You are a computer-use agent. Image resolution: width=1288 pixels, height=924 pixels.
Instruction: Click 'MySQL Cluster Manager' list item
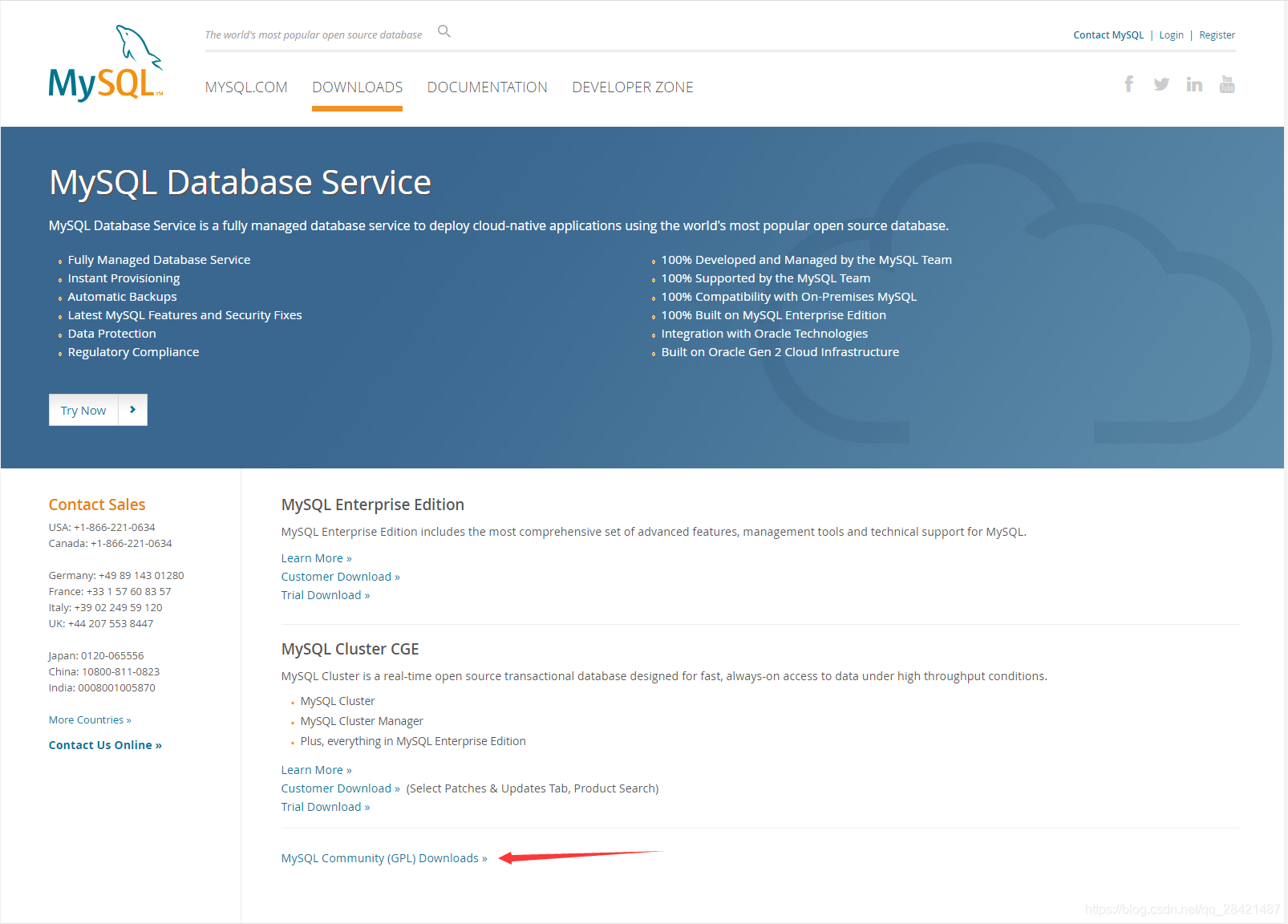pyautogui.click(x=362, y=721)
